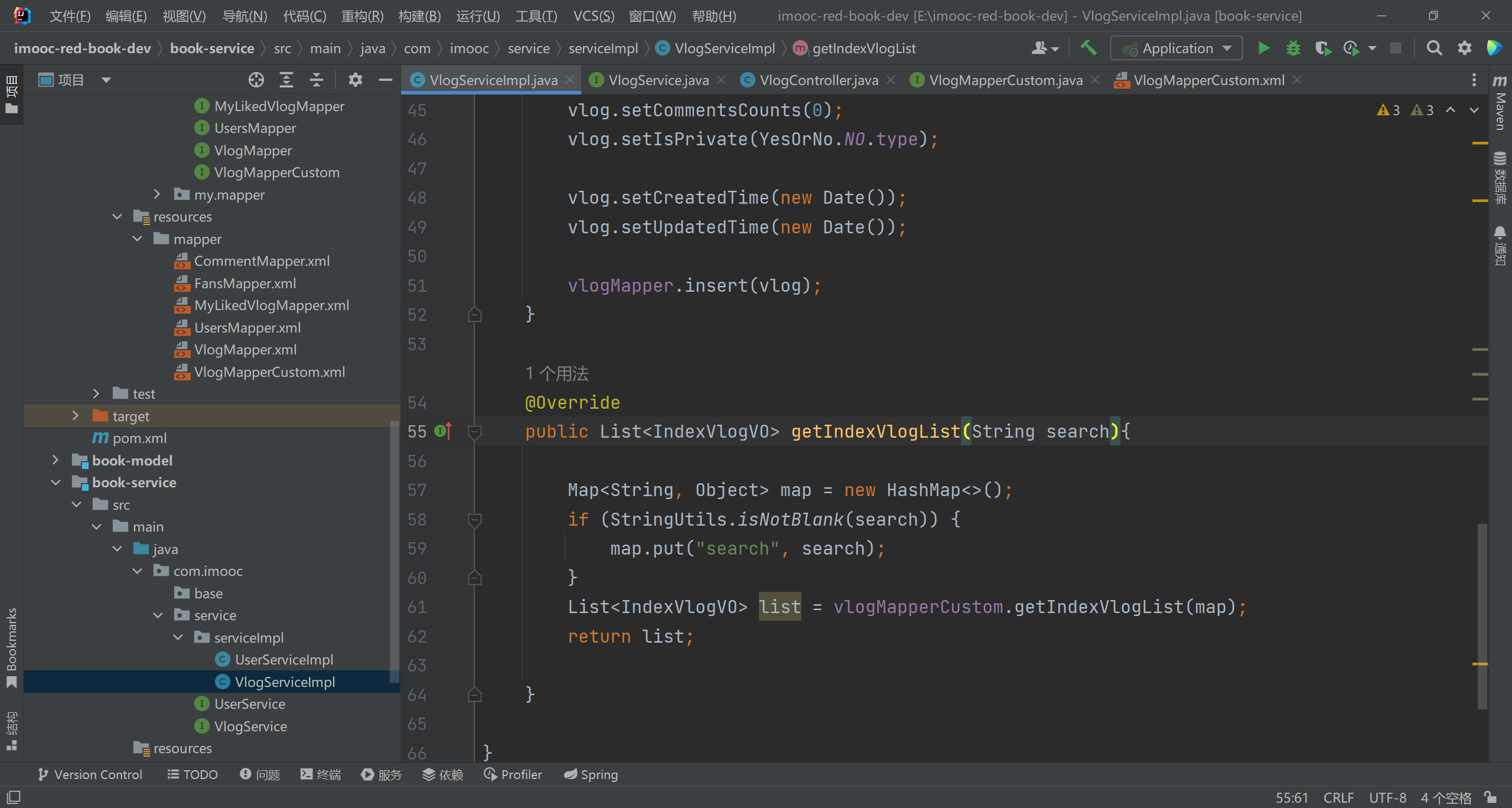Start debugging with the bug icon
This screenshot has width=1512, height=808.
[1293, 48]
